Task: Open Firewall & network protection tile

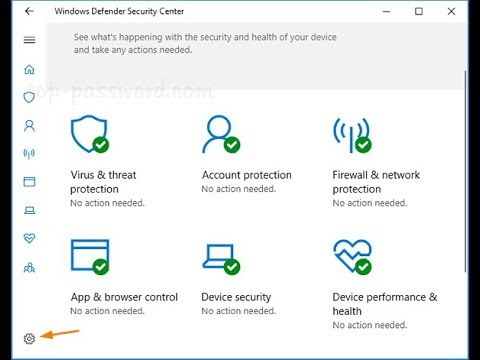Action: (376, 161)
